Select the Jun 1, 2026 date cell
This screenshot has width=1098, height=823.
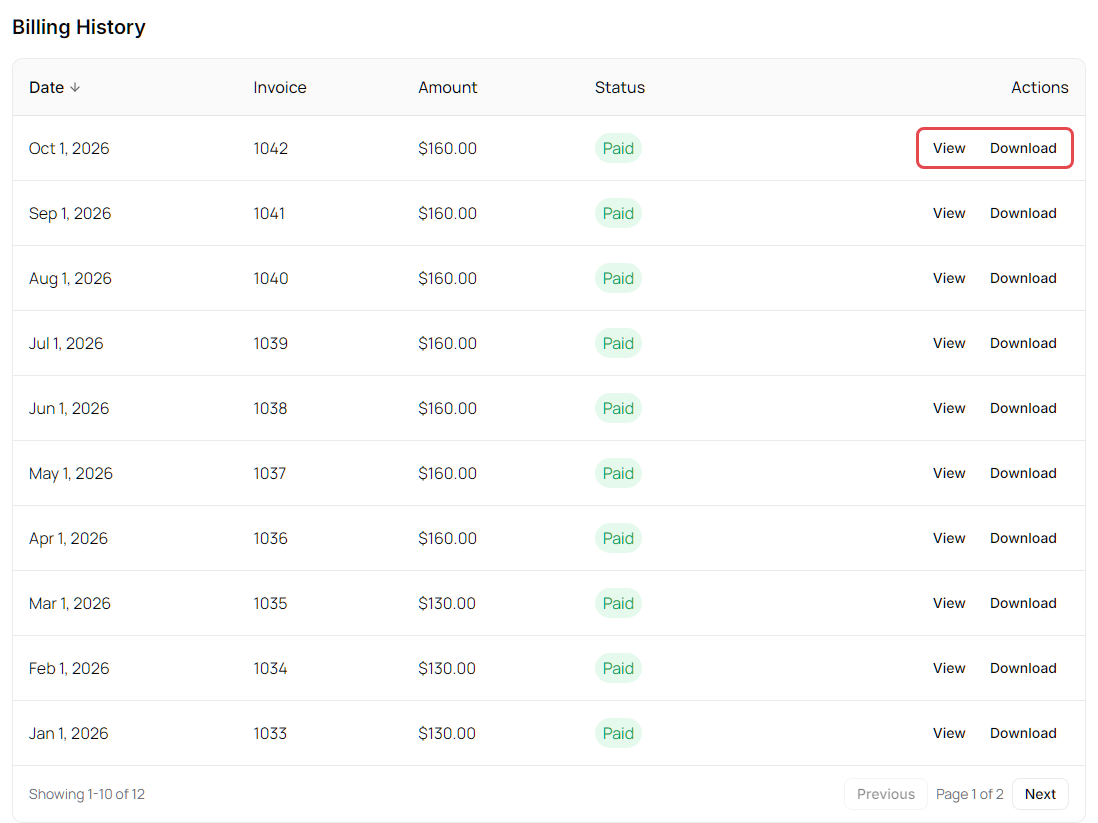pos(69,408)
